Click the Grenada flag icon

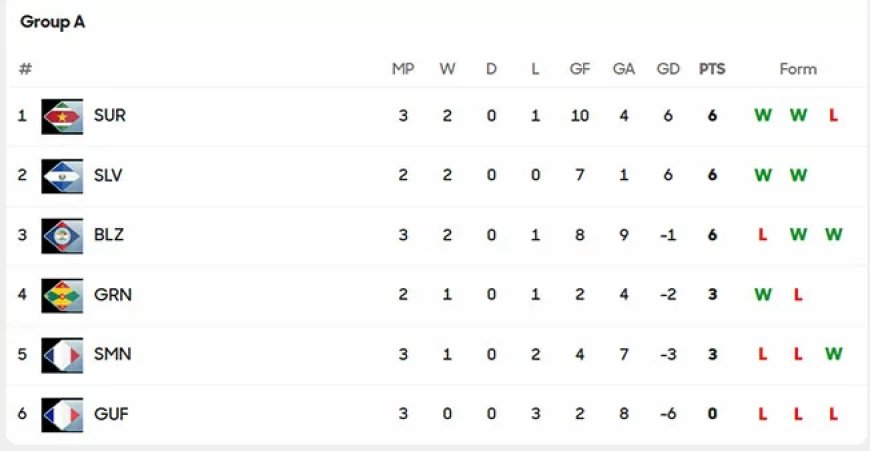pos(62,295)
